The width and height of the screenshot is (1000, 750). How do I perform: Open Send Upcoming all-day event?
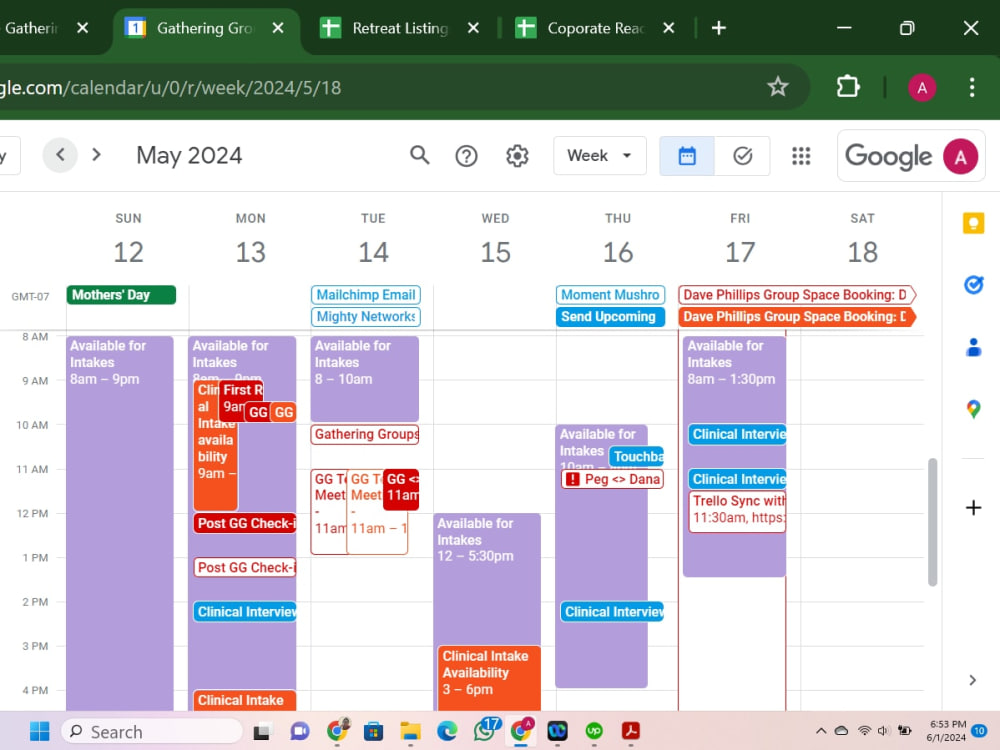pos(610,316)
